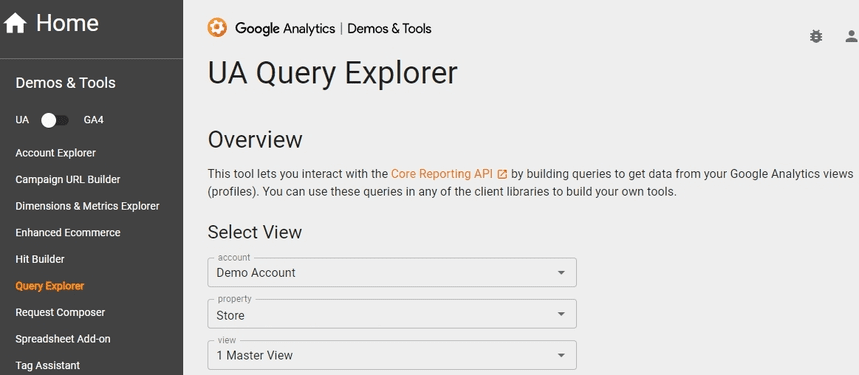859x375 pixels.
Task: Open Spreadsheet Add-on page
Action: (63, 339)
